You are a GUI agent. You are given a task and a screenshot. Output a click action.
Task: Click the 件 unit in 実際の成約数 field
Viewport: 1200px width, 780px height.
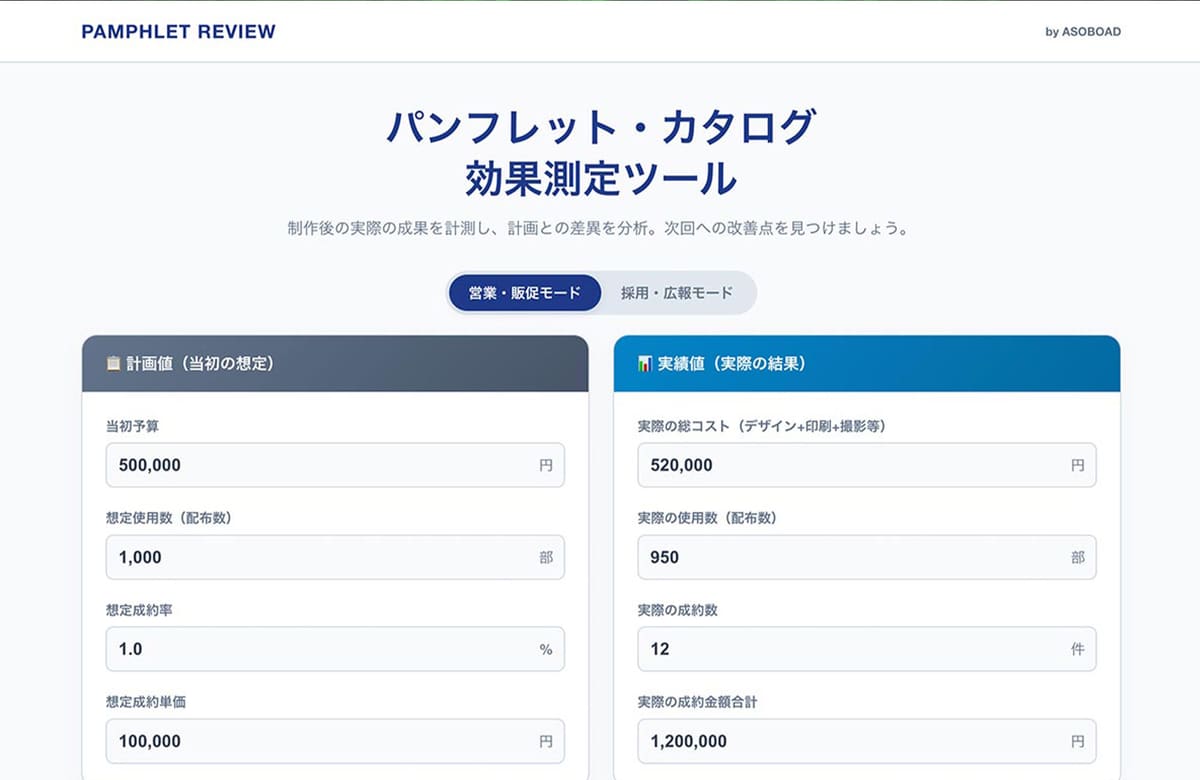(1077, 649)
